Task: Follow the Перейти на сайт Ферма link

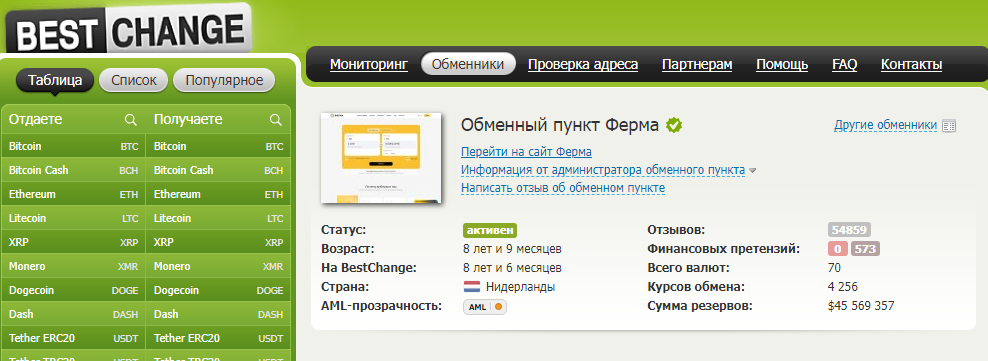Action: click(526, 152)
